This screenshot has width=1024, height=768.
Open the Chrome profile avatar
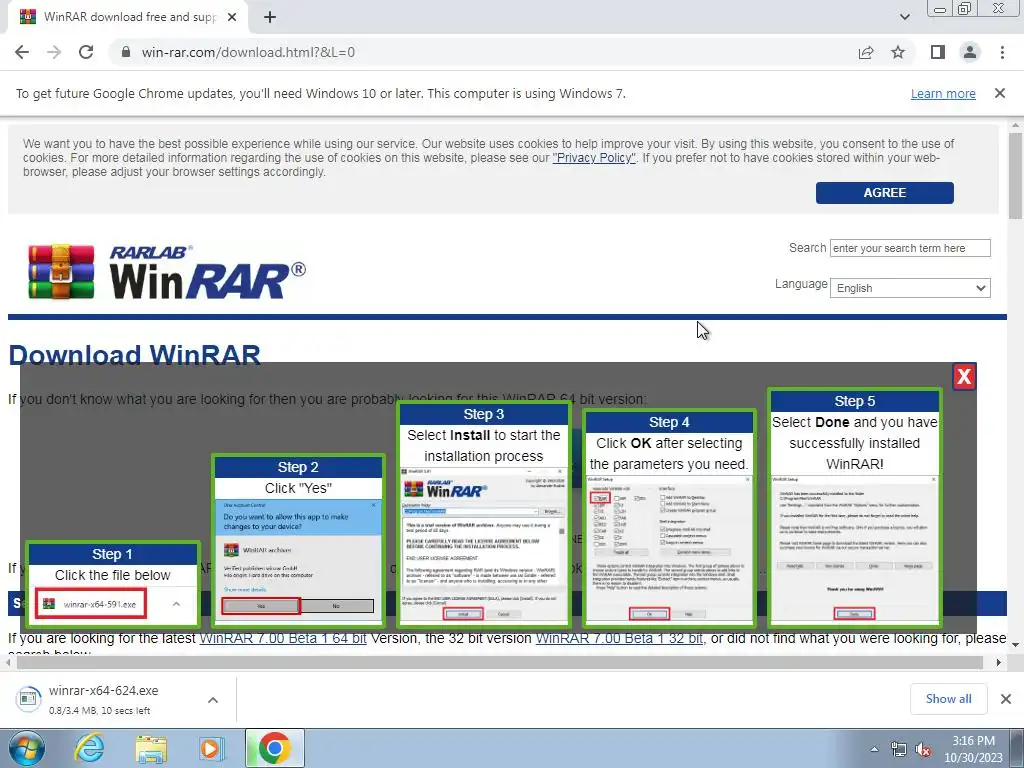click(970, 52)
